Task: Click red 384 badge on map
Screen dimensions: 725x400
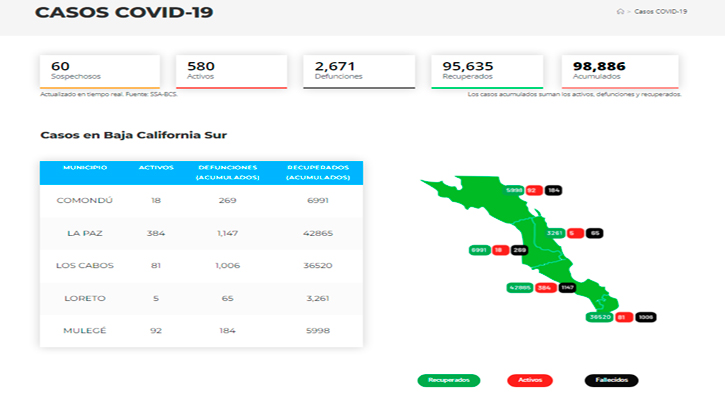Action: click(545, 288)
